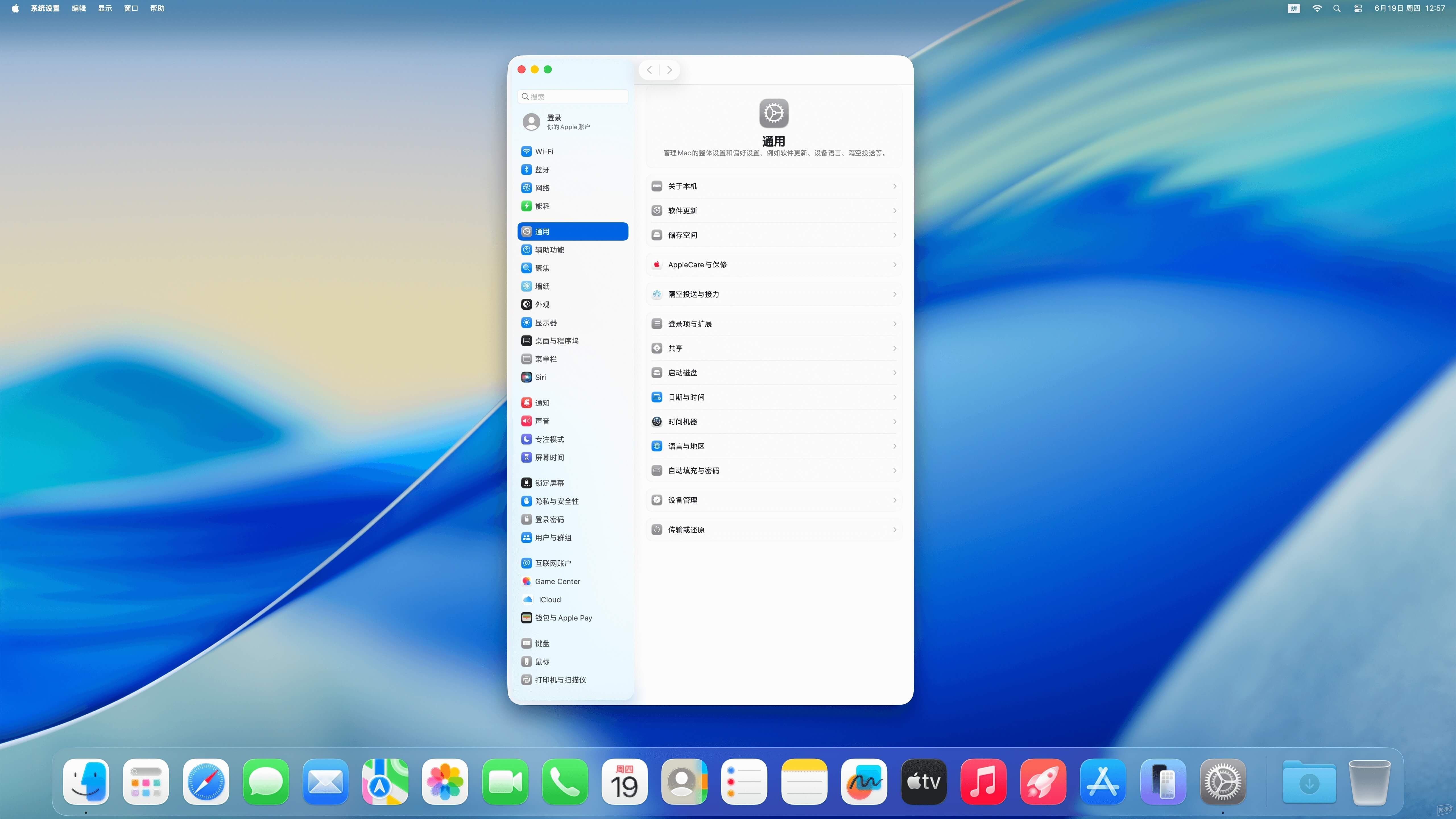Screen dimensions: 1456x819
Task: Open 系统设置 menu in menu bar
Action: tap(45, 8)
